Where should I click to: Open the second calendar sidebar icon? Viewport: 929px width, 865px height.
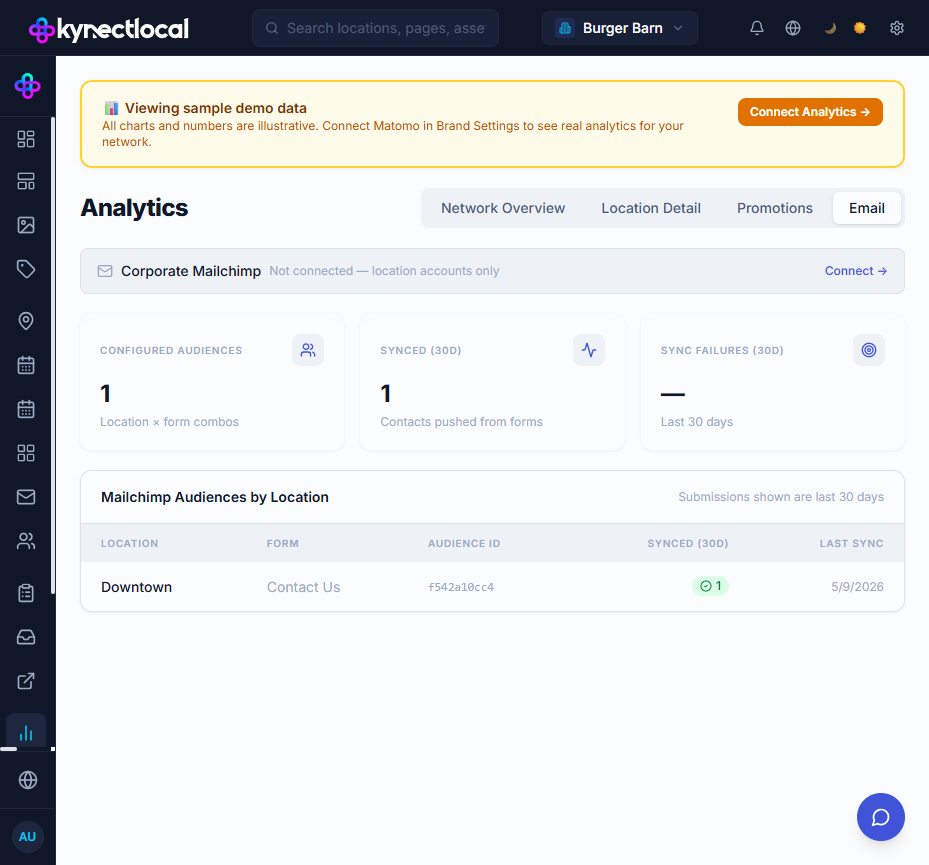(26, 409)
